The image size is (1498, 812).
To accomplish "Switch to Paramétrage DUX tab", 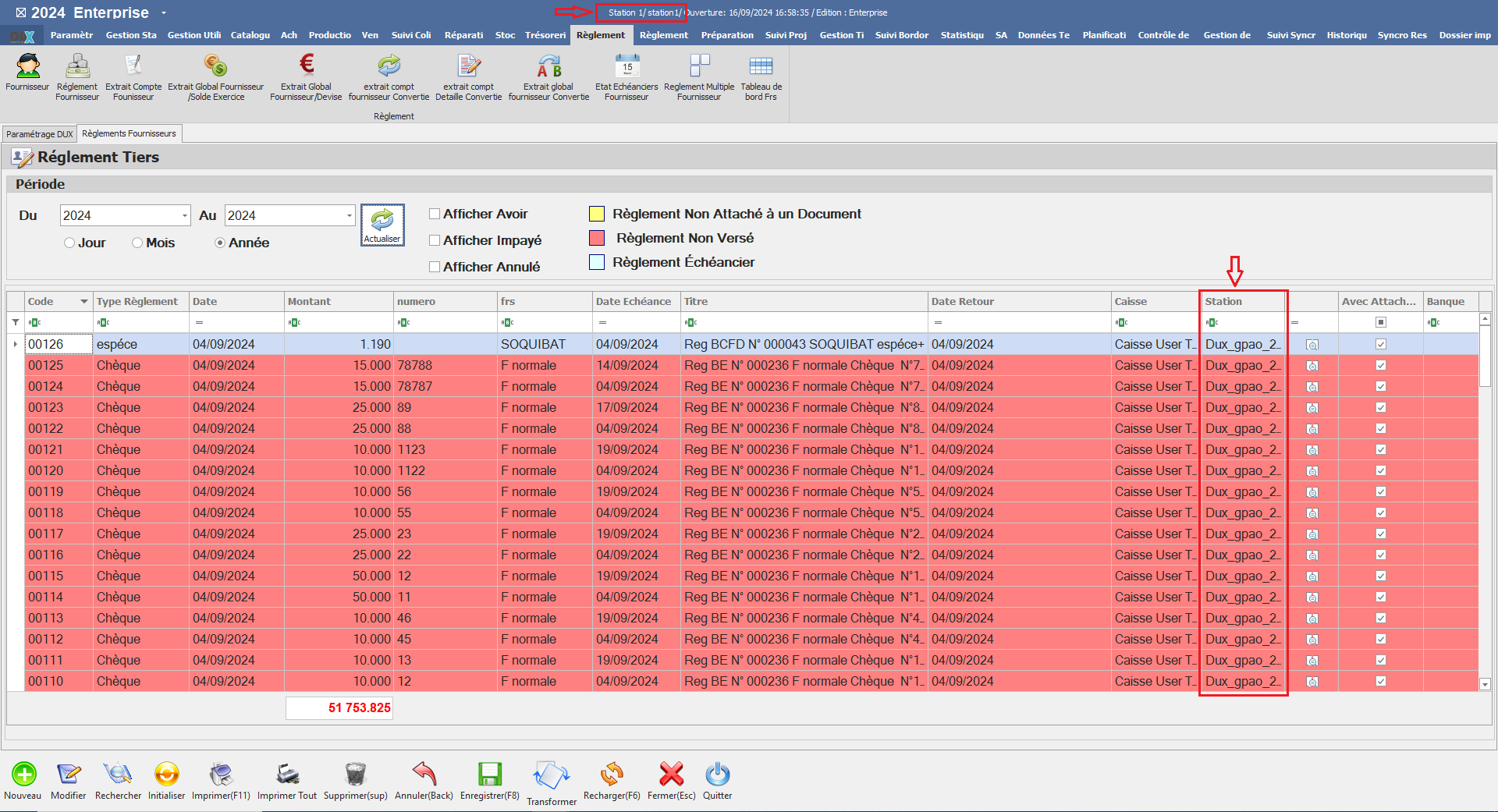I will point(40,134).
